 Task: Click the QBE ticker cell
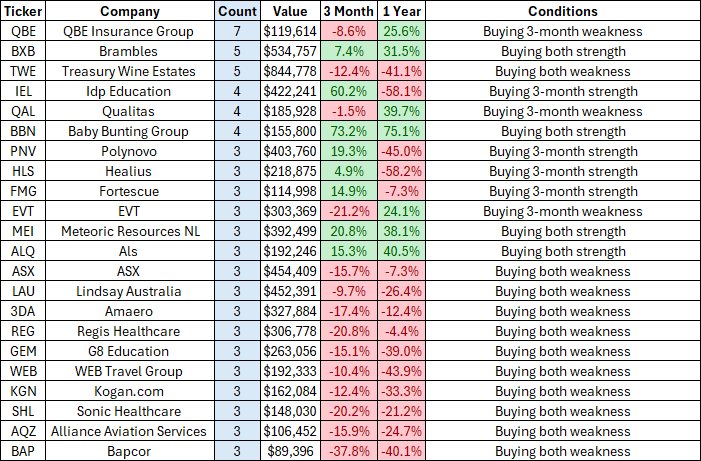[x=21, y=31]
